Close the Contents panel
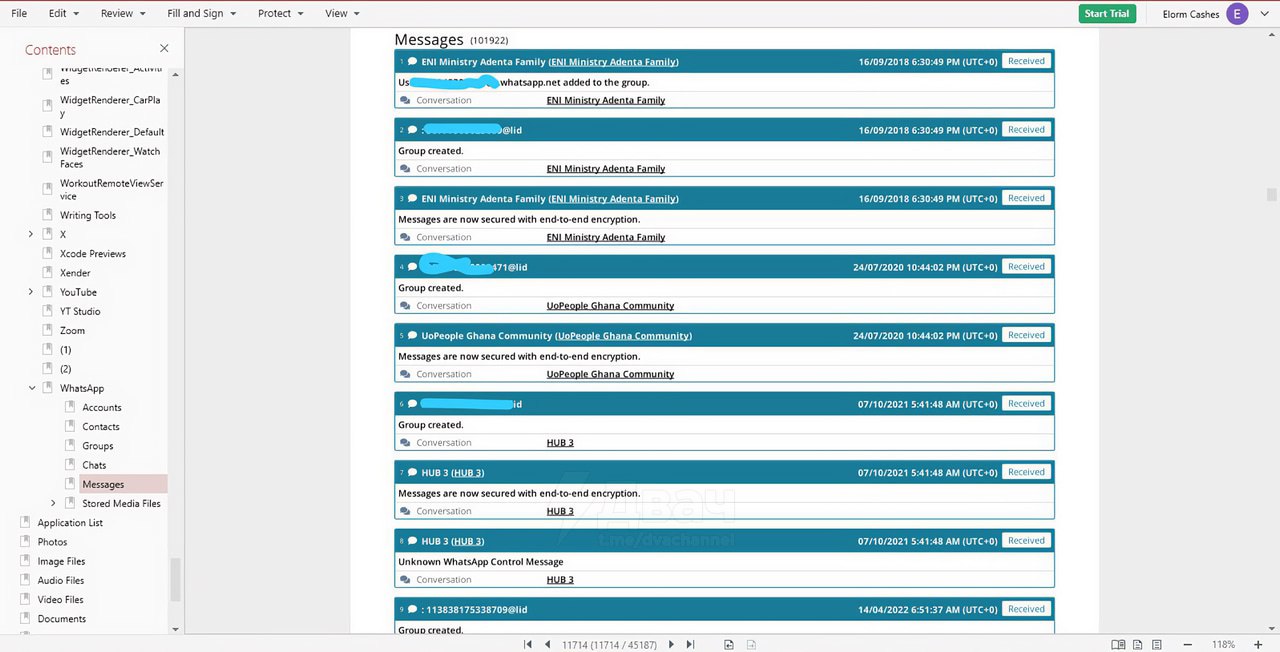The height and width of the screenshot is (652, 1280). [x=164, y=49]
